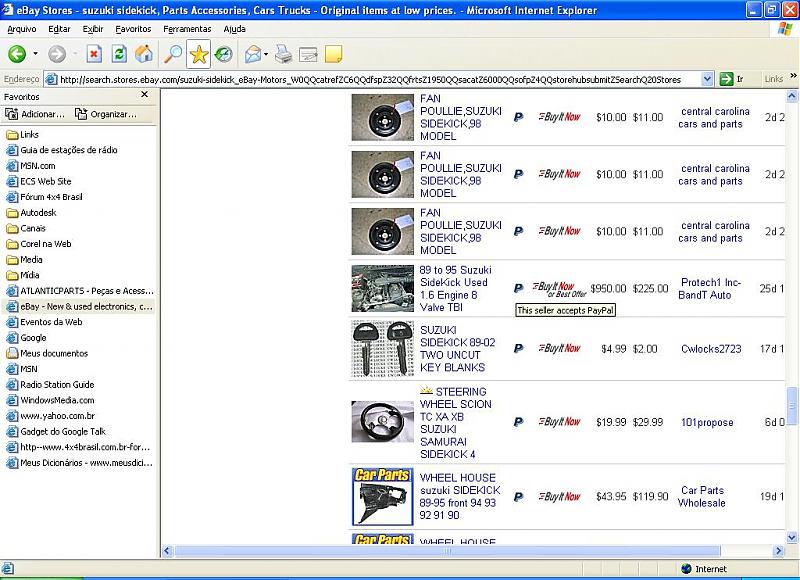The image size is (800, 580).
Task: Click Buy It Now for steering wheel
Action: pos(560,422)
